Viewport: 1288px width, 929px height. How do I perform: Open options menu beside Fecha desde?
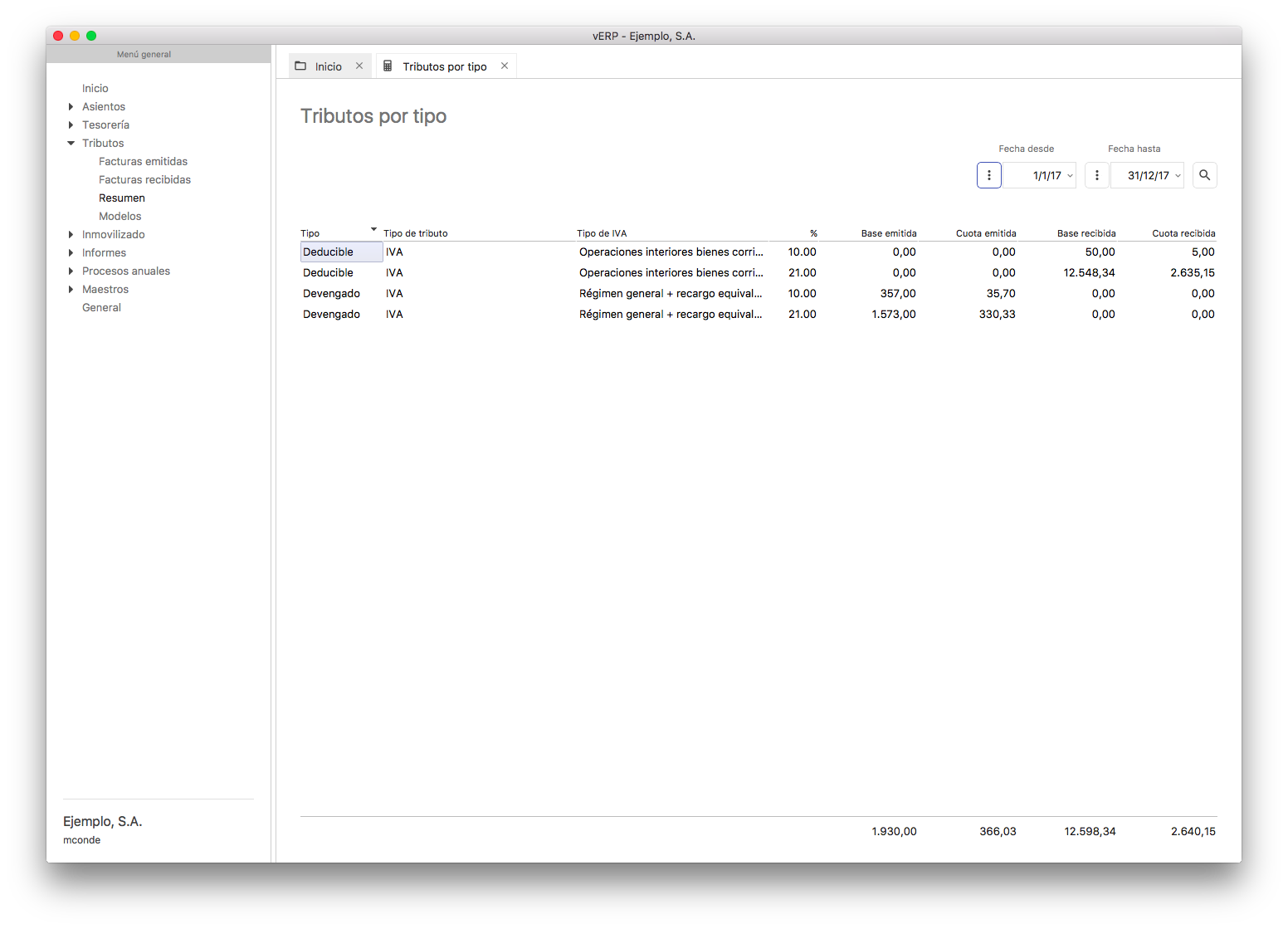point(988,175)
